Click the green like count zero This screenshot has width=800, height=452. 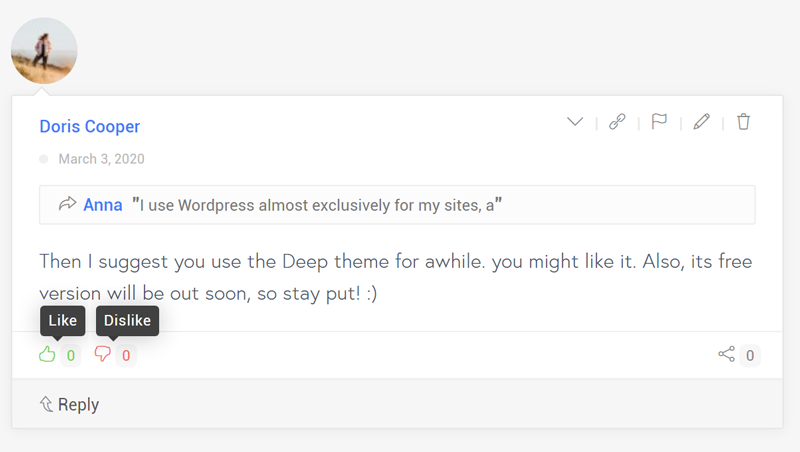(71, 355)
